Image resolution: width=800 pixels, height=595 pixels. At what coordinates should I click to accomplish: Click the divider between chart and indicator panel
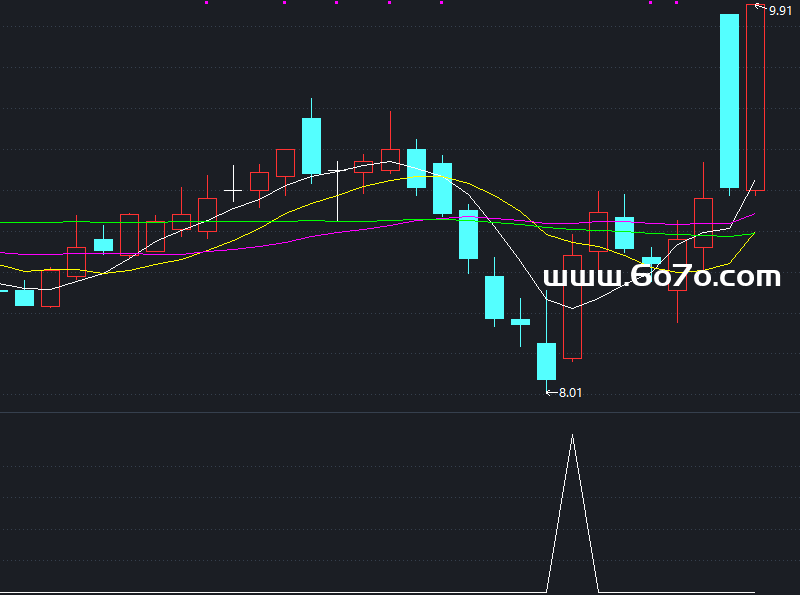click(400, 412)
